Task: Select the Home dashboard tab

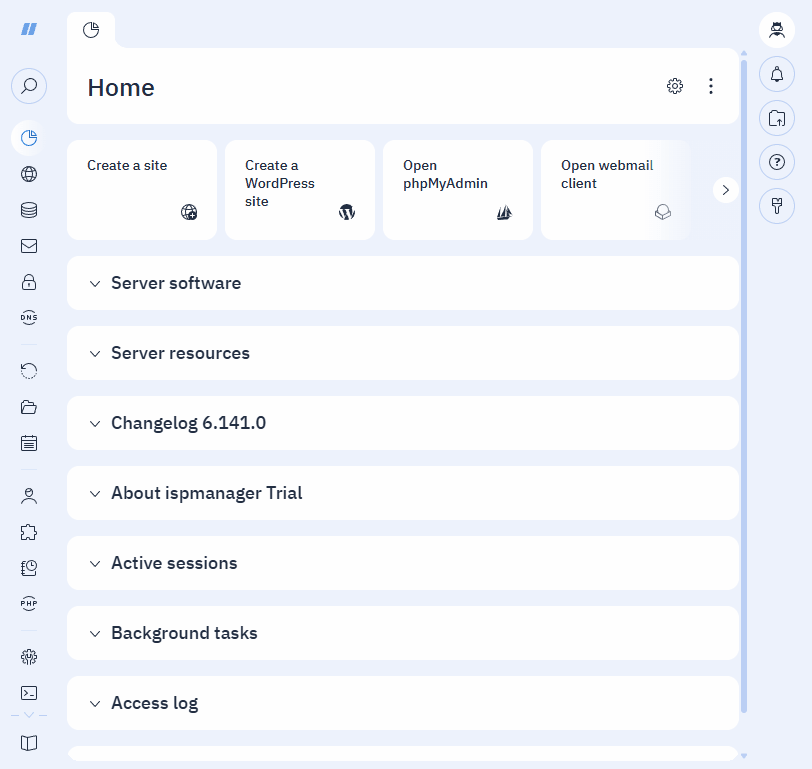Action: (91, 30)
